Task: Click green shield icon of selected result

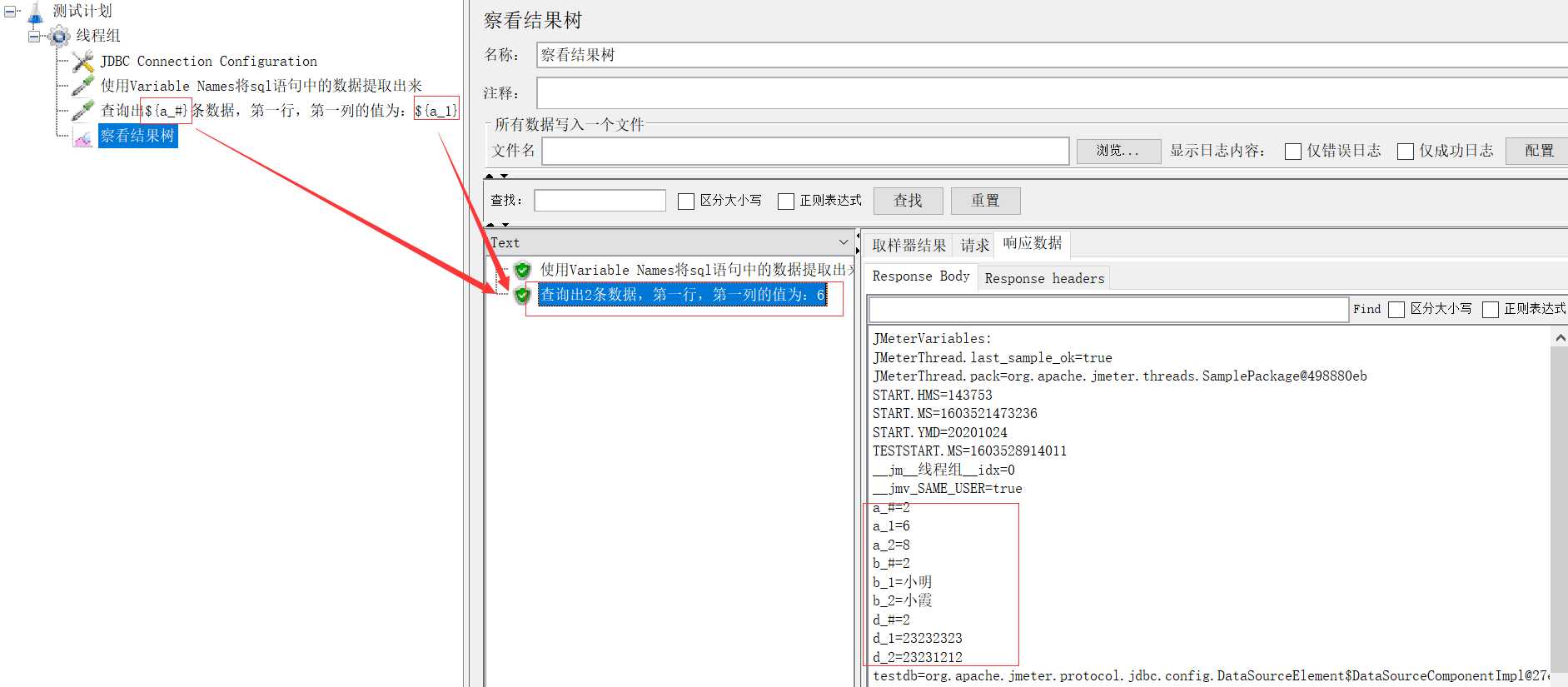Action: [522, 295]
